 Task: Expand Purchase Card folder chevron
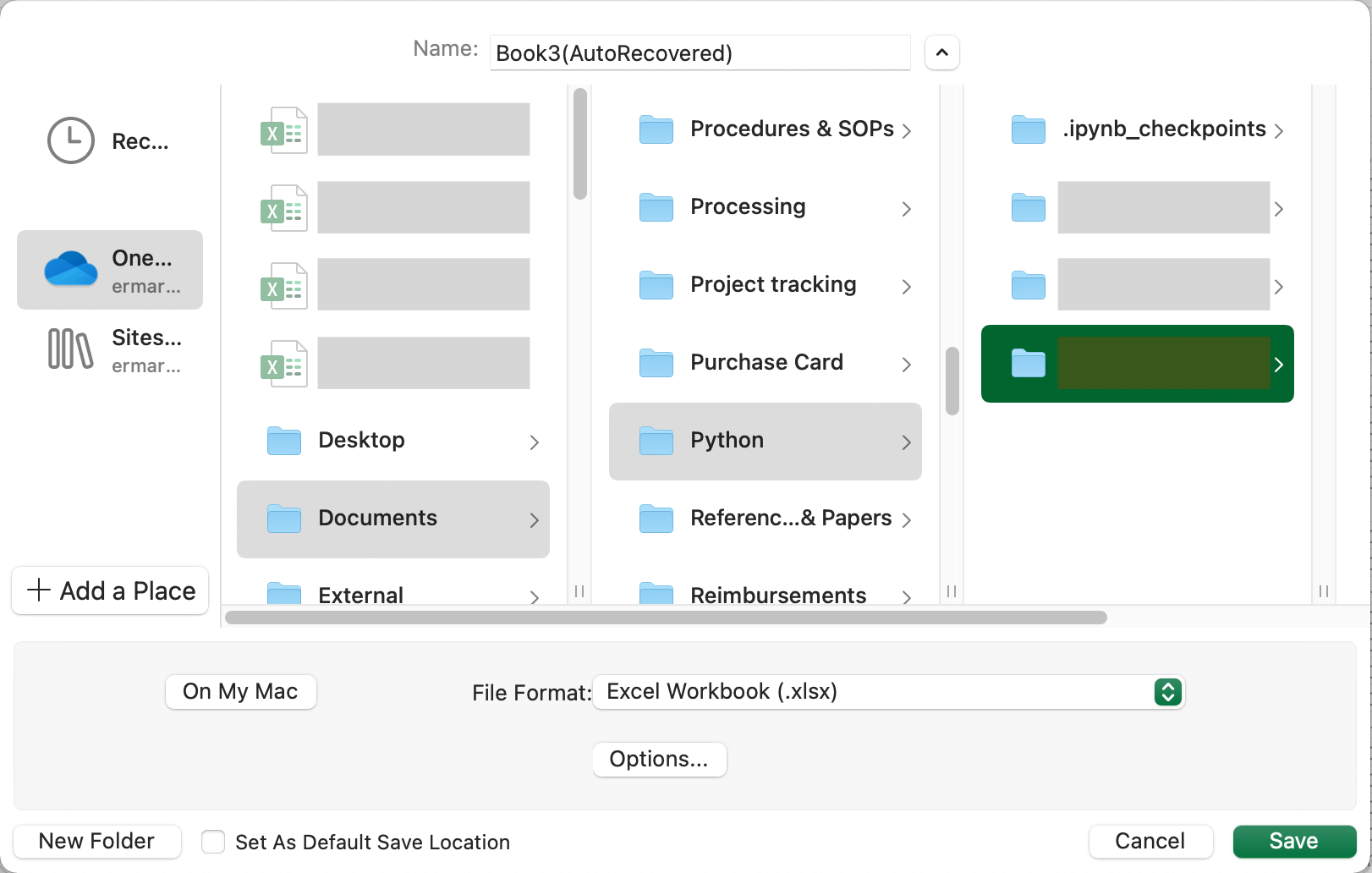point(906,364)
